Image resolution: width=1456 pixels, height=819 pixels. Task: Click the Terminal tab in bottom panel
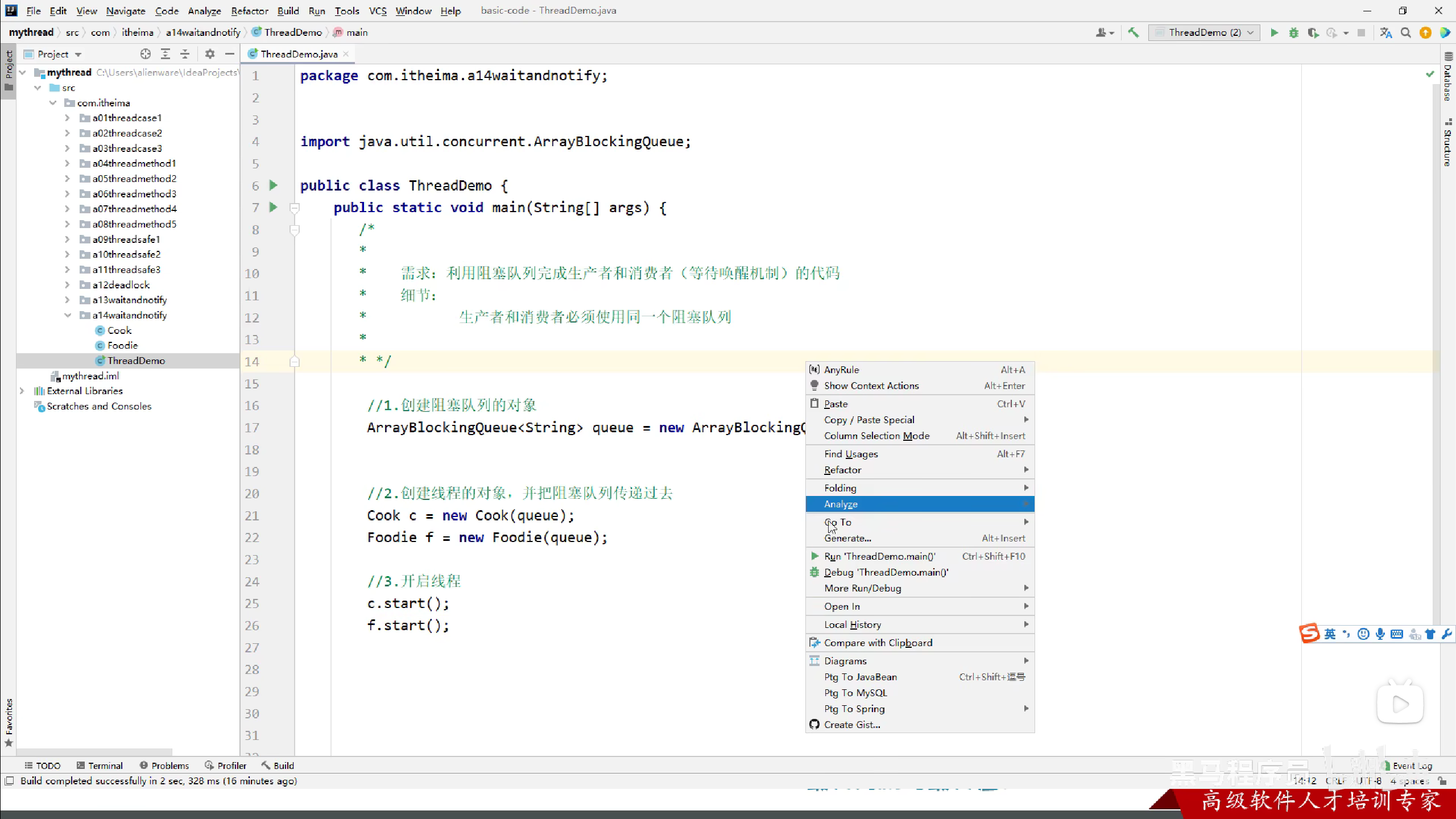(105, 765)
